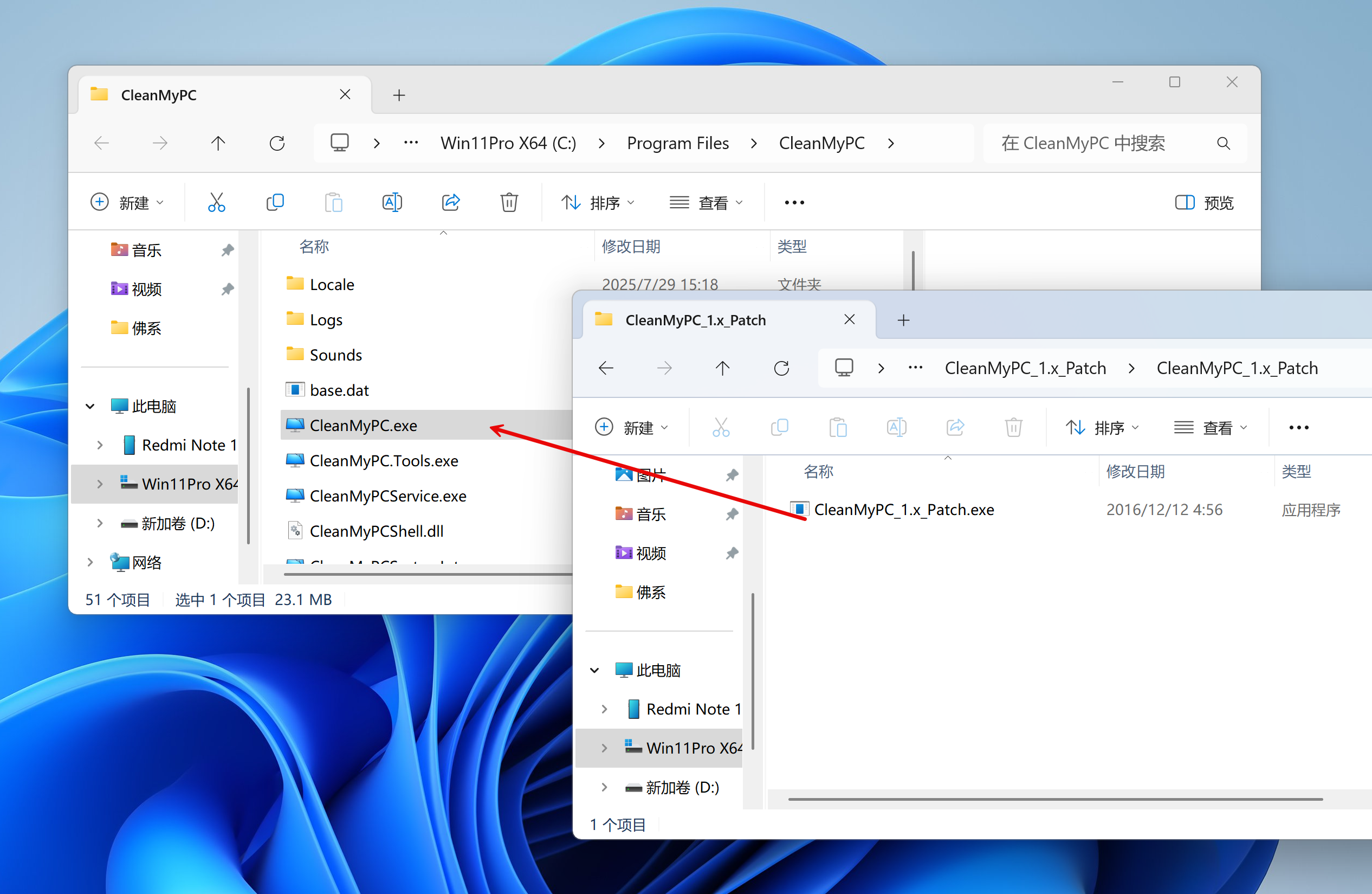Unpin 音乐 in the CleanMyPC sidebar

(x=228, y=250)
